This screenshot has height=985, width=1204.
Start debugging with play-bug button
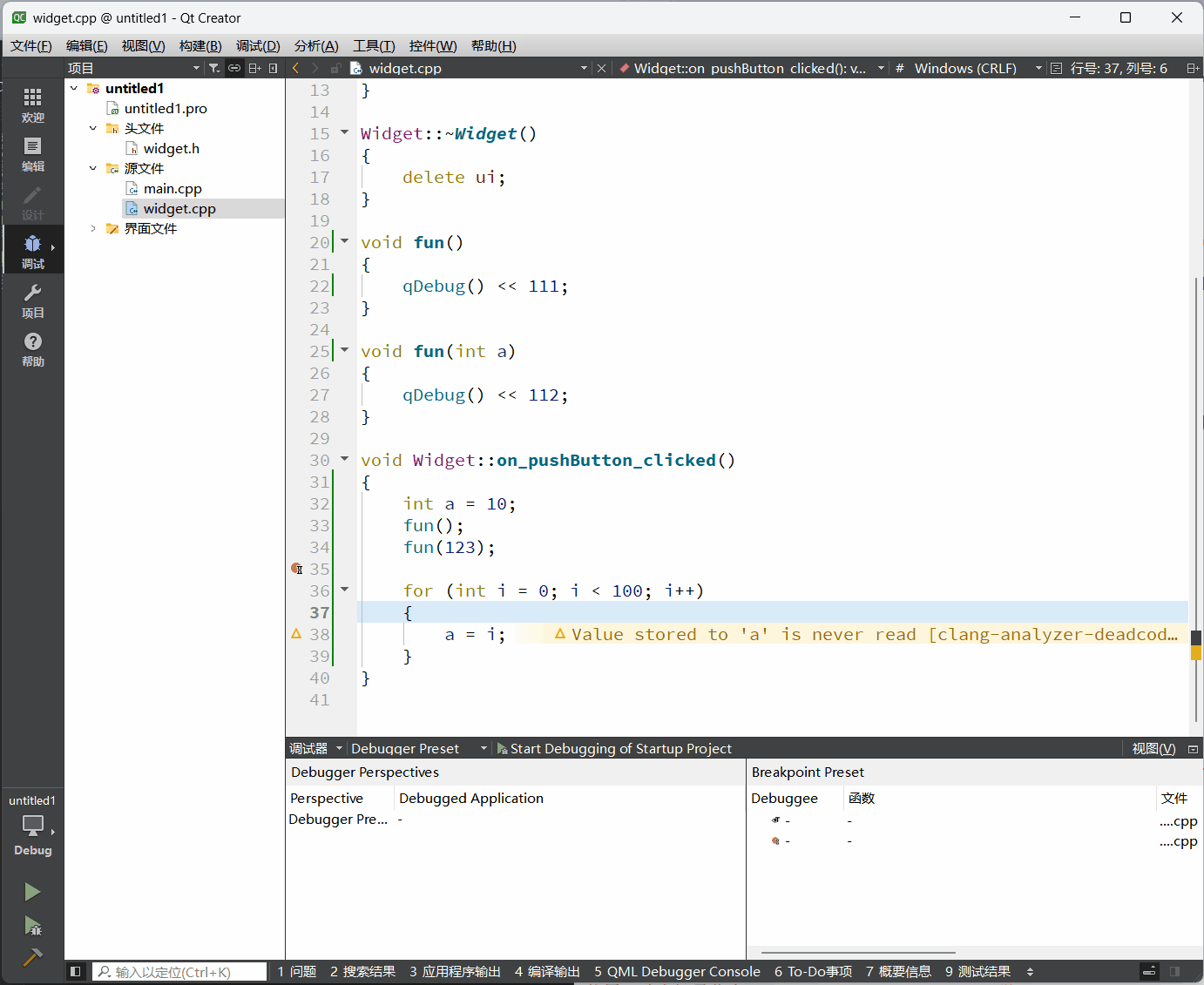click(32, 926)
